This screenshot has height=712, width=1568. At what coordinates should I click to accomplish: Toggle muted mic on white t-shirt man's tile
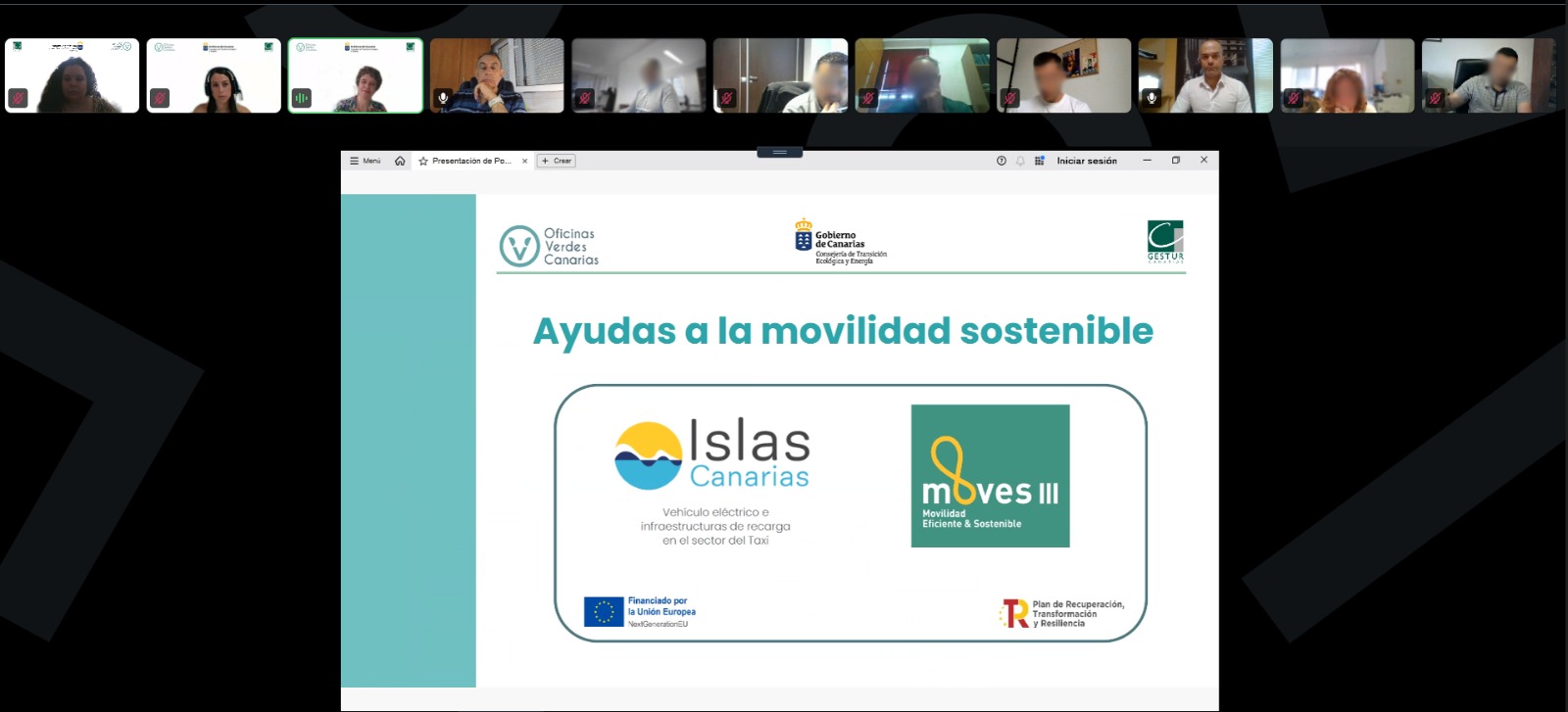point(1009,98)
